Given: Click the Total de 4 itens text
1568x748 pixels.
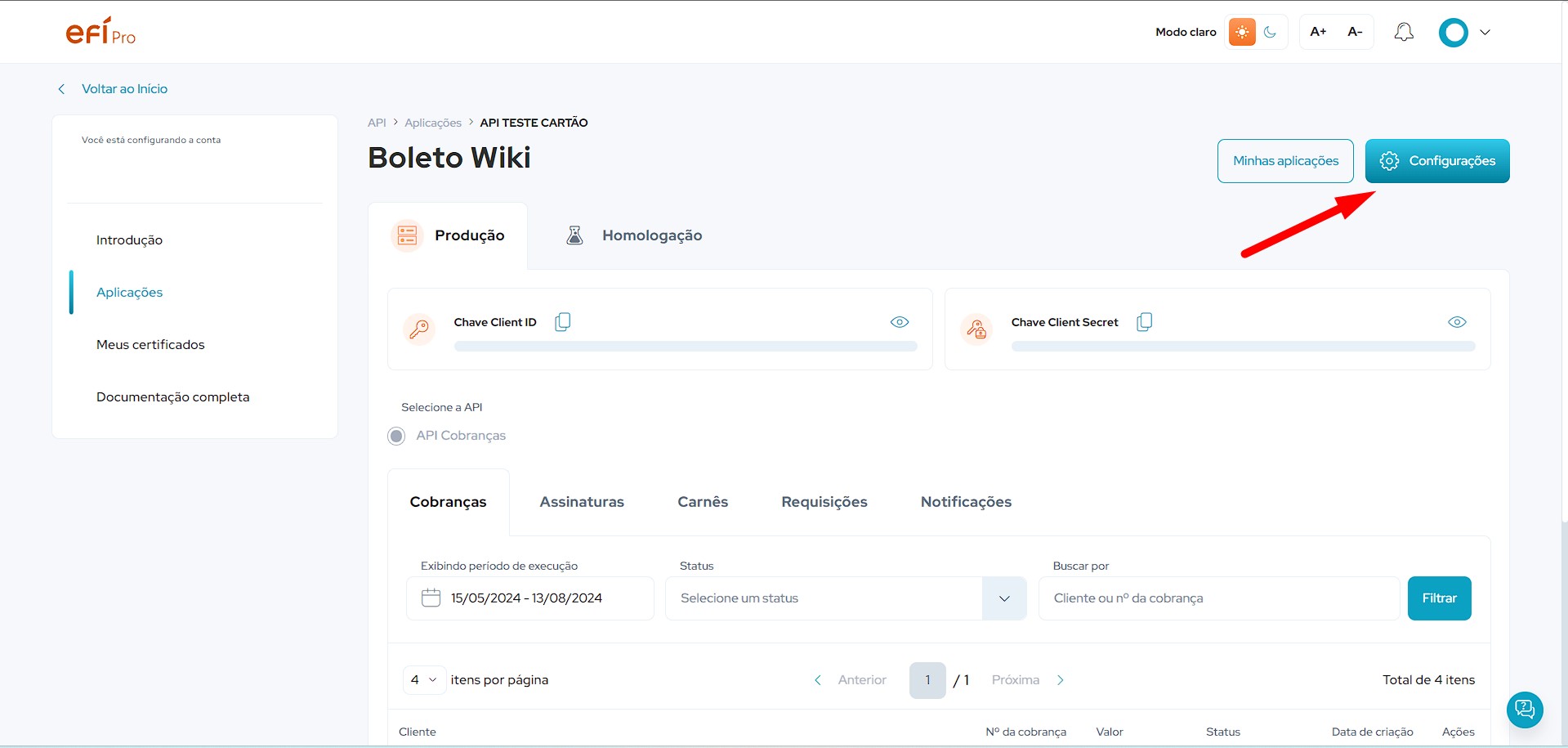Looking at the screenshot, I should tap(1428, 680).
